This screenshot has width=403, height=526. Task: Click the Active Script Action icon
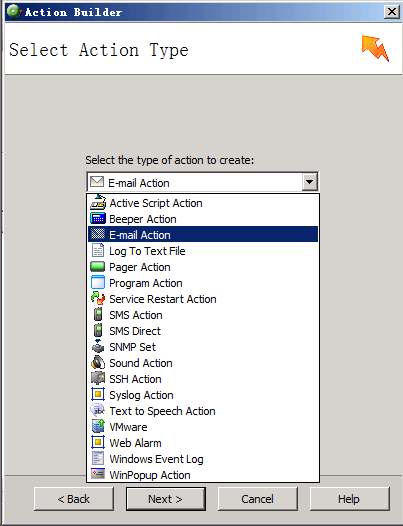tap(98, 202)
